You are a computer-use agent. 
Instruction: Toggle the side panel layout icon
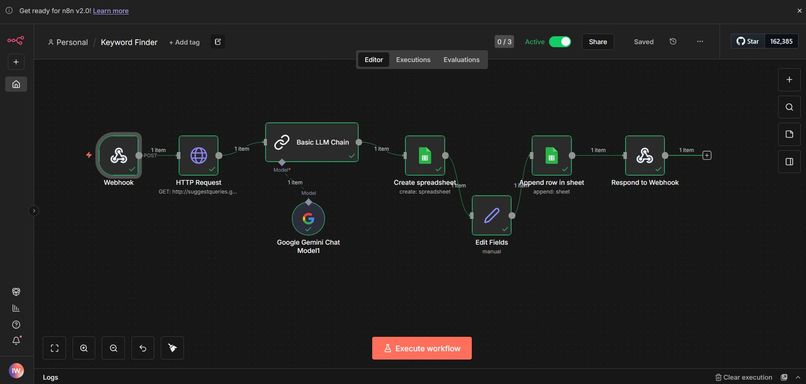[x=789, y=162]
